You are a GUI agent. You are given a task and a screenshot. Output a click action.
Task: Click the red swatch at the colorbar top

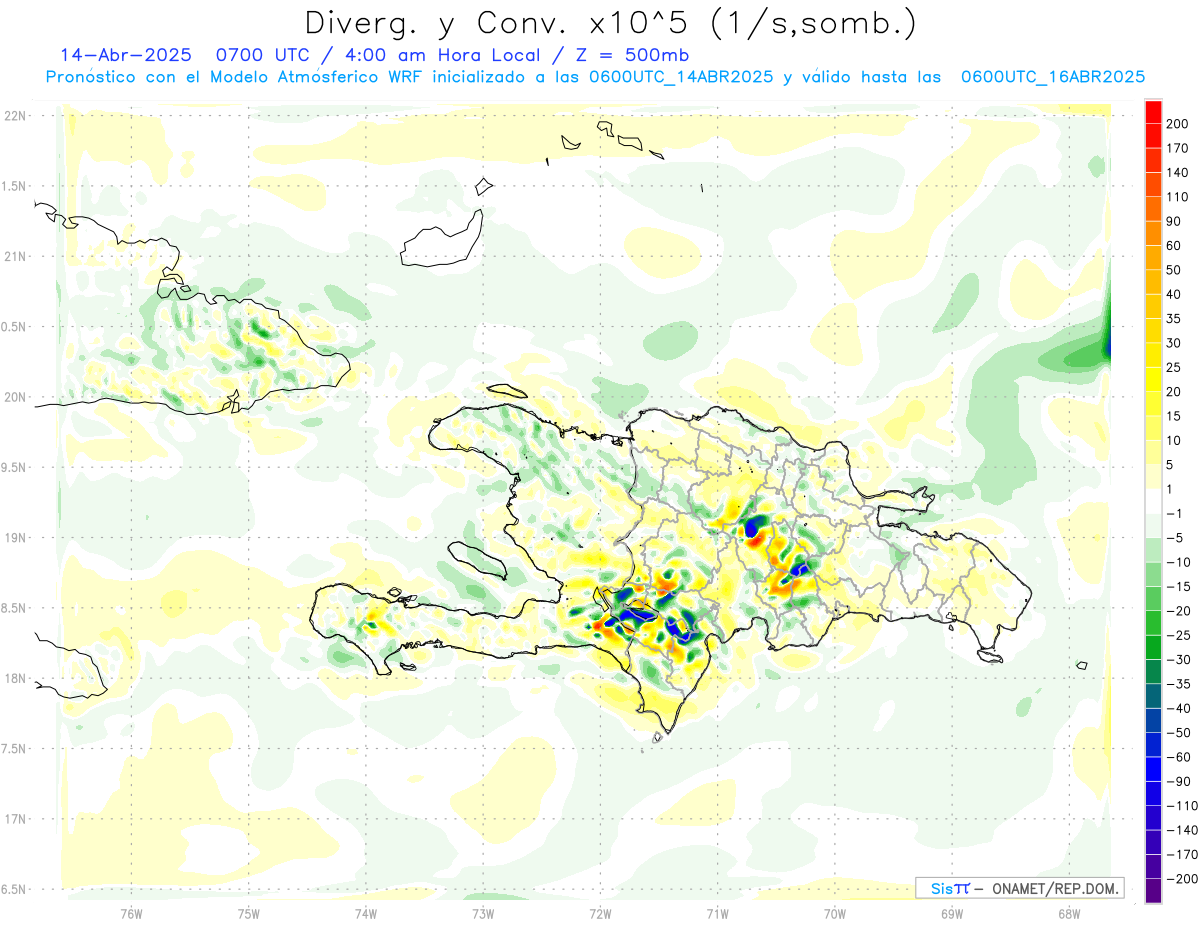point(1153,112)
